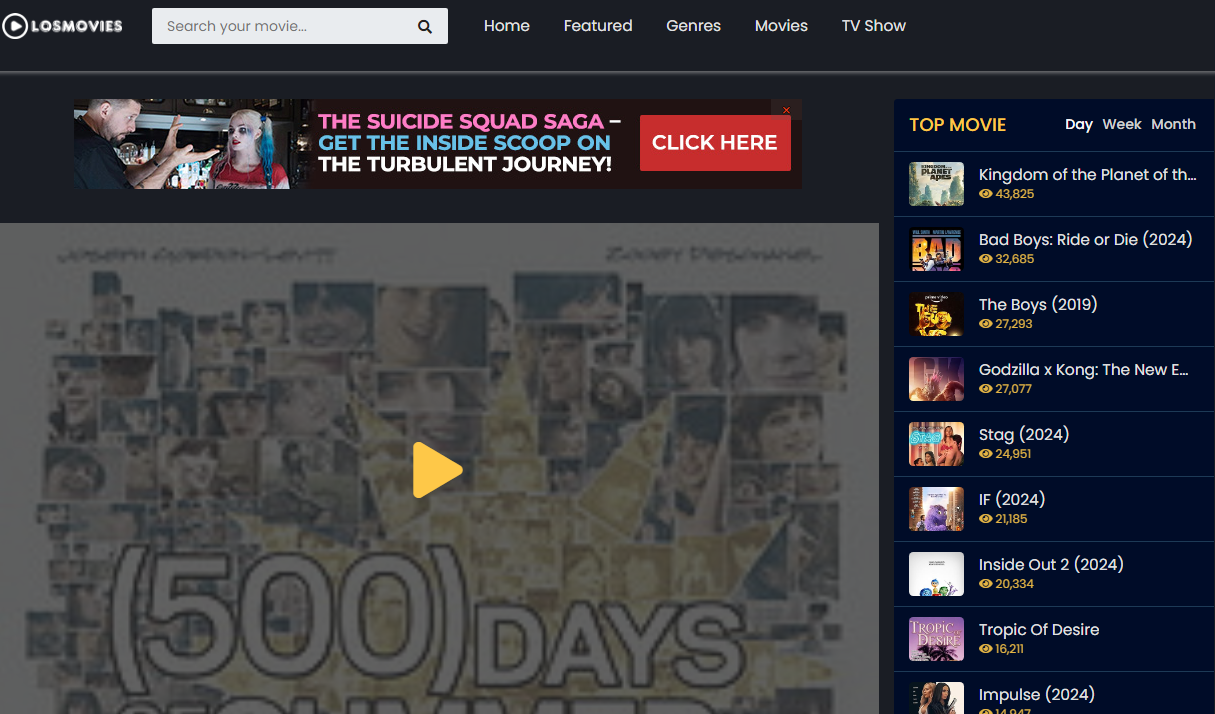Play the 500 Days of Summer video
This screenshot has width=1215, height=714.
point(438,469)
